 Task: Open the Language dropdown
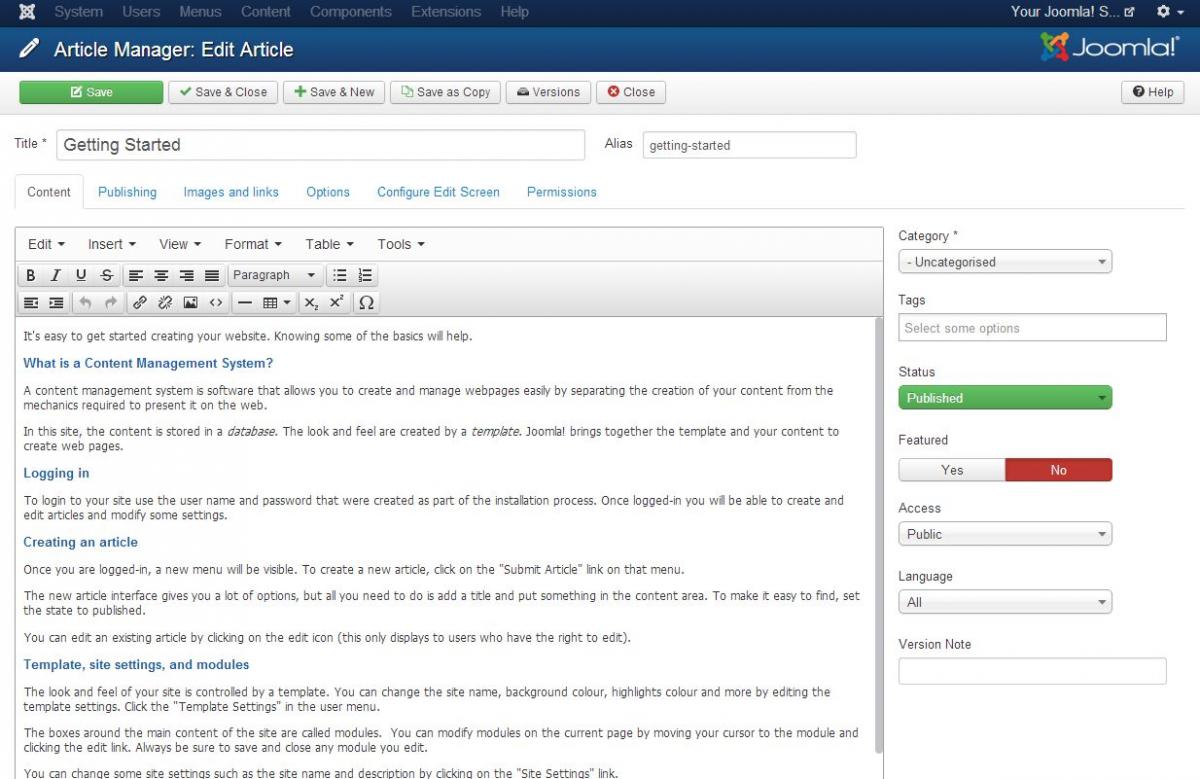pos(1005,602)
